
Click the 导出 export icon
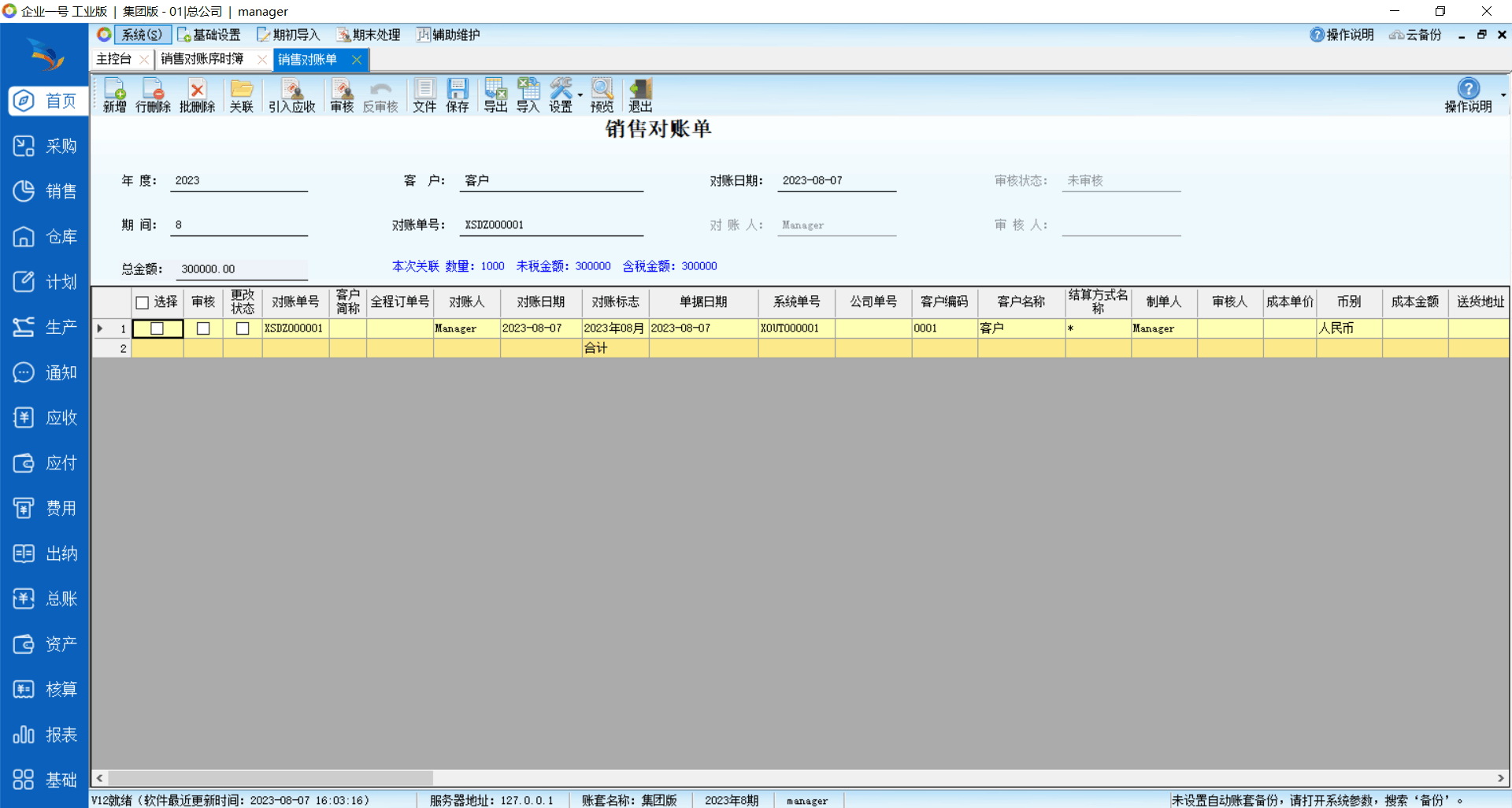click(x=495, y=95)
